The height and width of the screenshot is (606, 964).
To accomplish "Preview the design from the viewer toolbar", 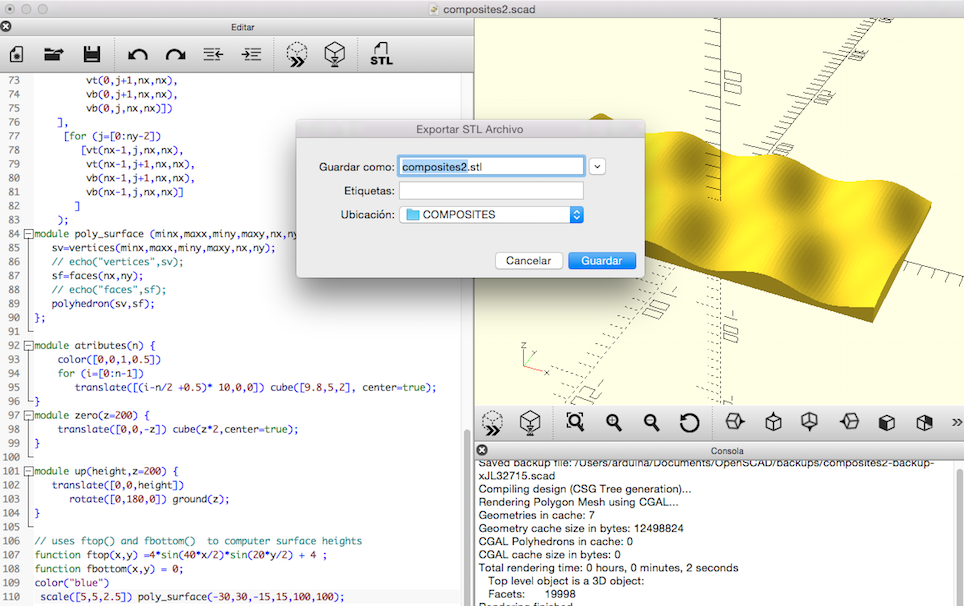I will pos(492,423).
